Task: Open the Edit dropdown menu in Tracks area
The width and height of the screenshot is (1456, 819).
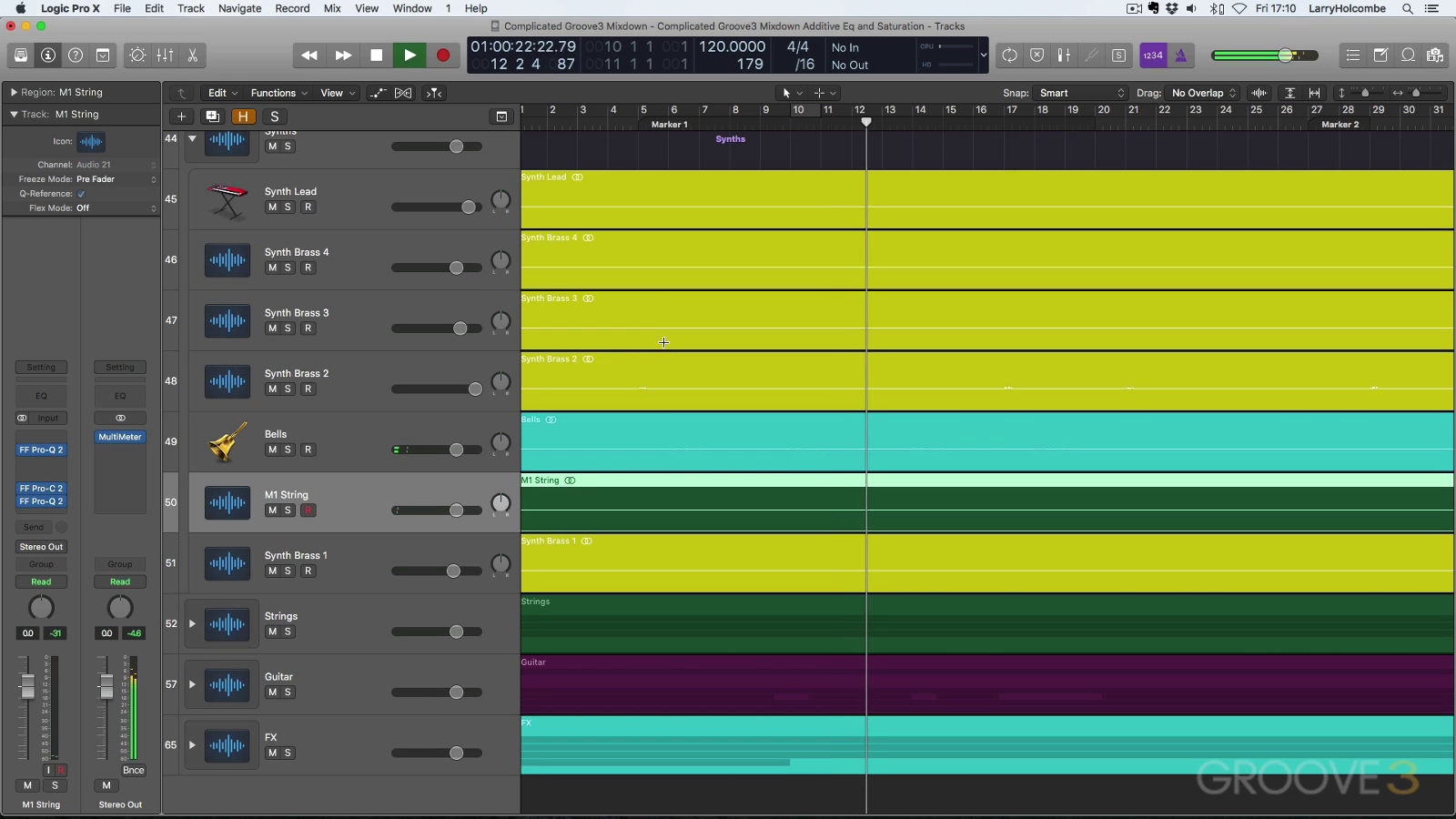Action: [x=223, y=93]
